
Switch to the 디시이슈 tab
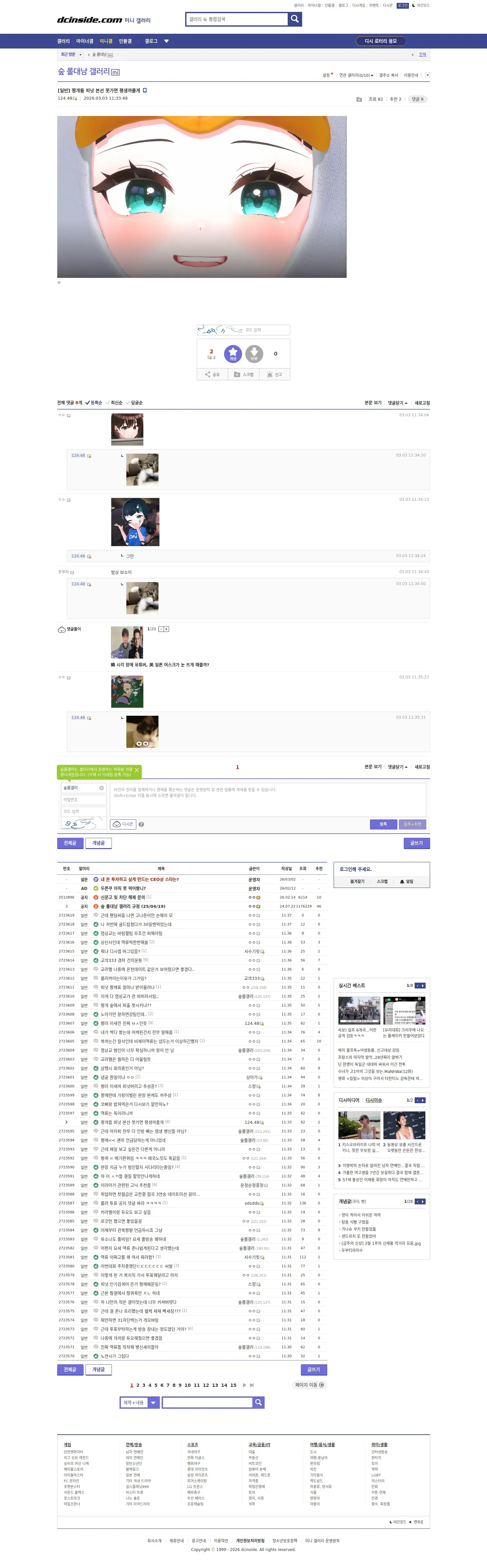(x=373, y=1101)
